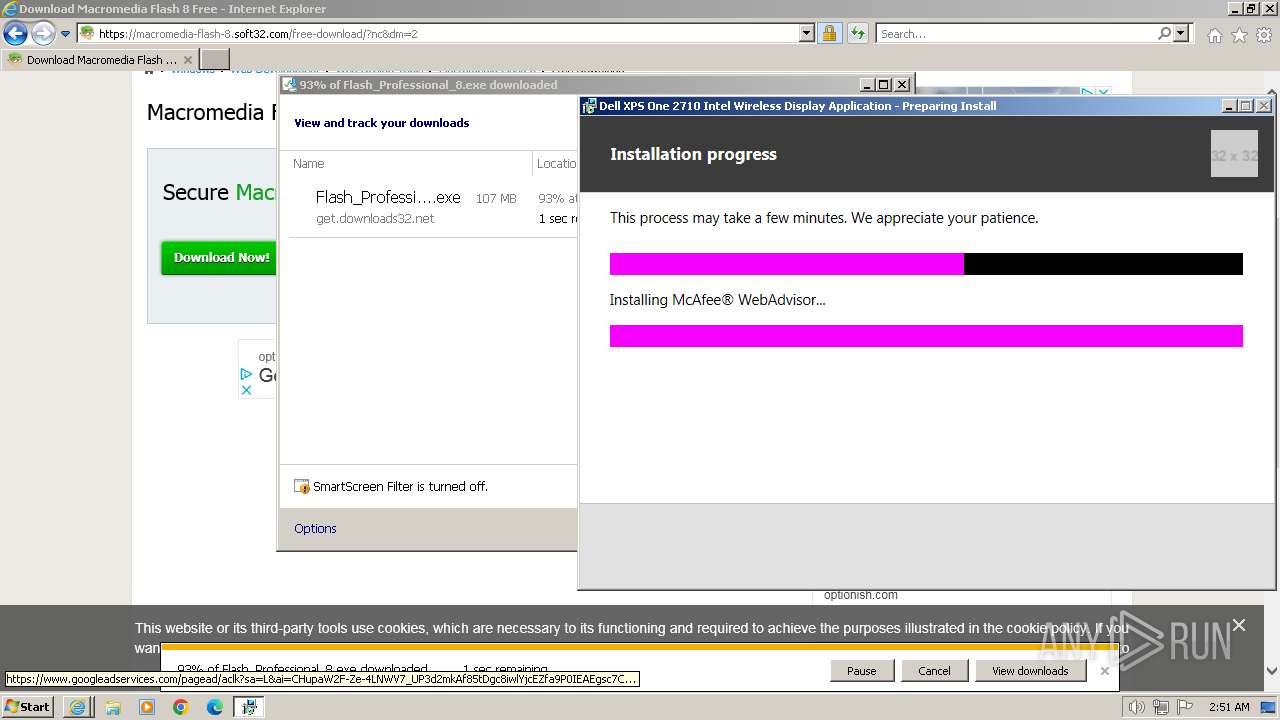Click the get.downloads32.net source text
1280x720 pixels.
375,218
